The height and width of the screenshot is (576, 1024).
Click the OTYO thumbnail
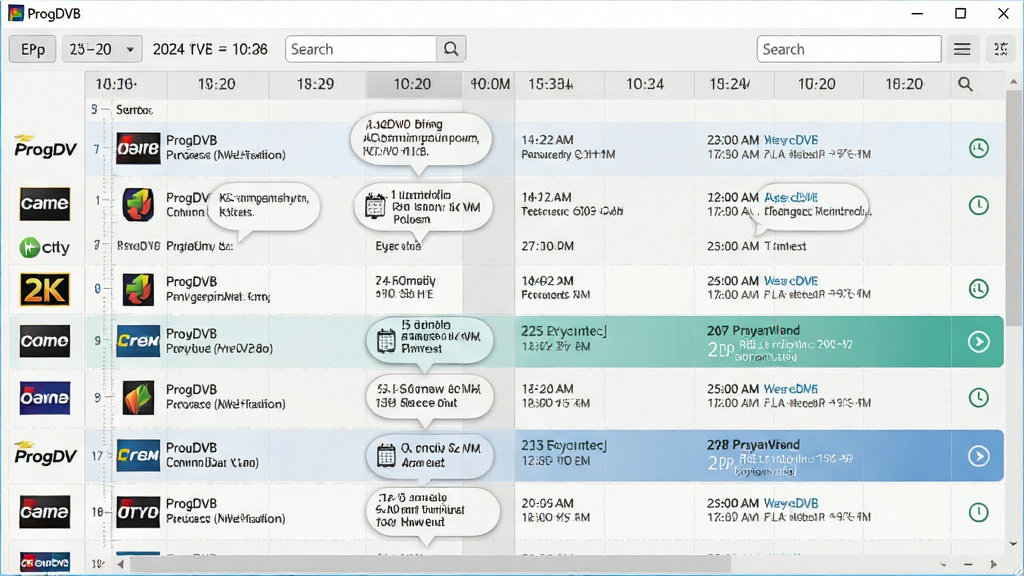tap(138, 512)
